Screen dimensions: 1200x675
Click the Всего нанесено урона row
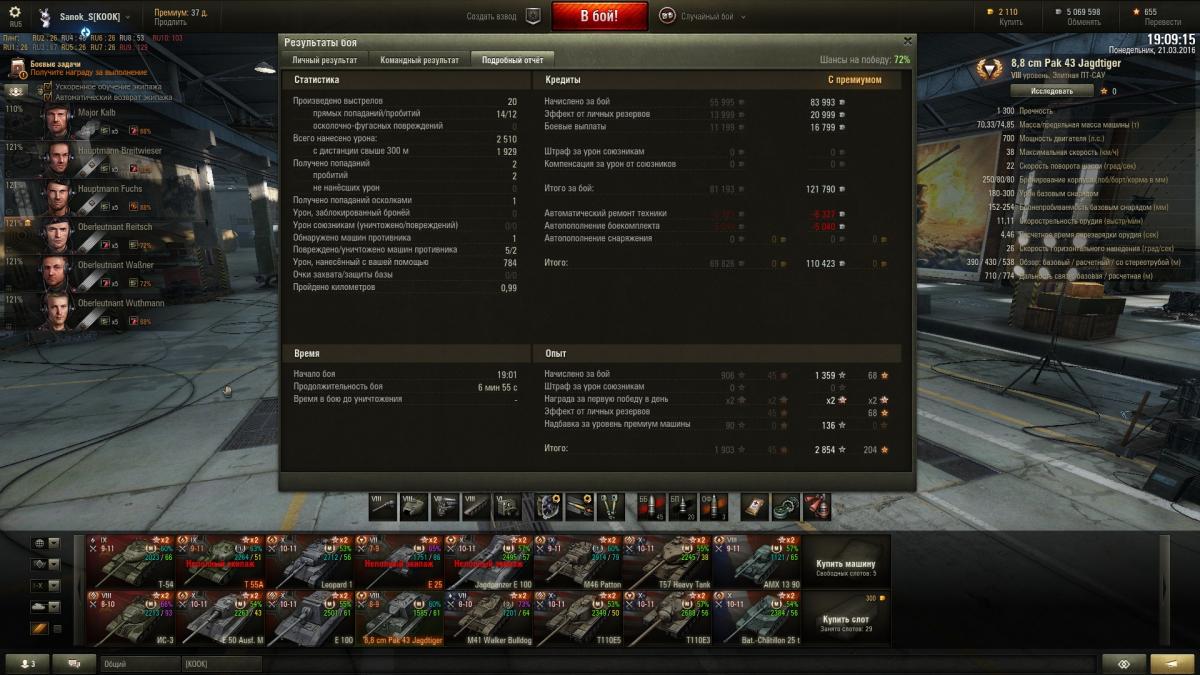(405, 138)
